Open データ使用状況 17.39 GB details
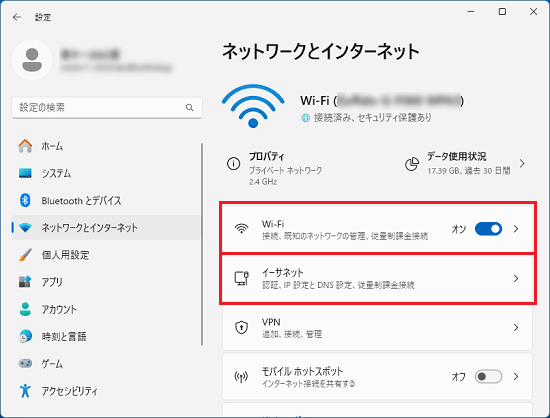The width and height of the screenshot is (550, 418). coord(466,163)
